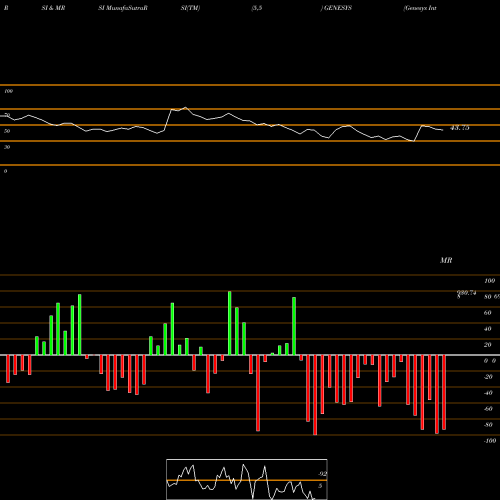Click the -20 axis label on MR panel
The width and height of the screenshot is (500, 500).
click(x=488, y=377)
